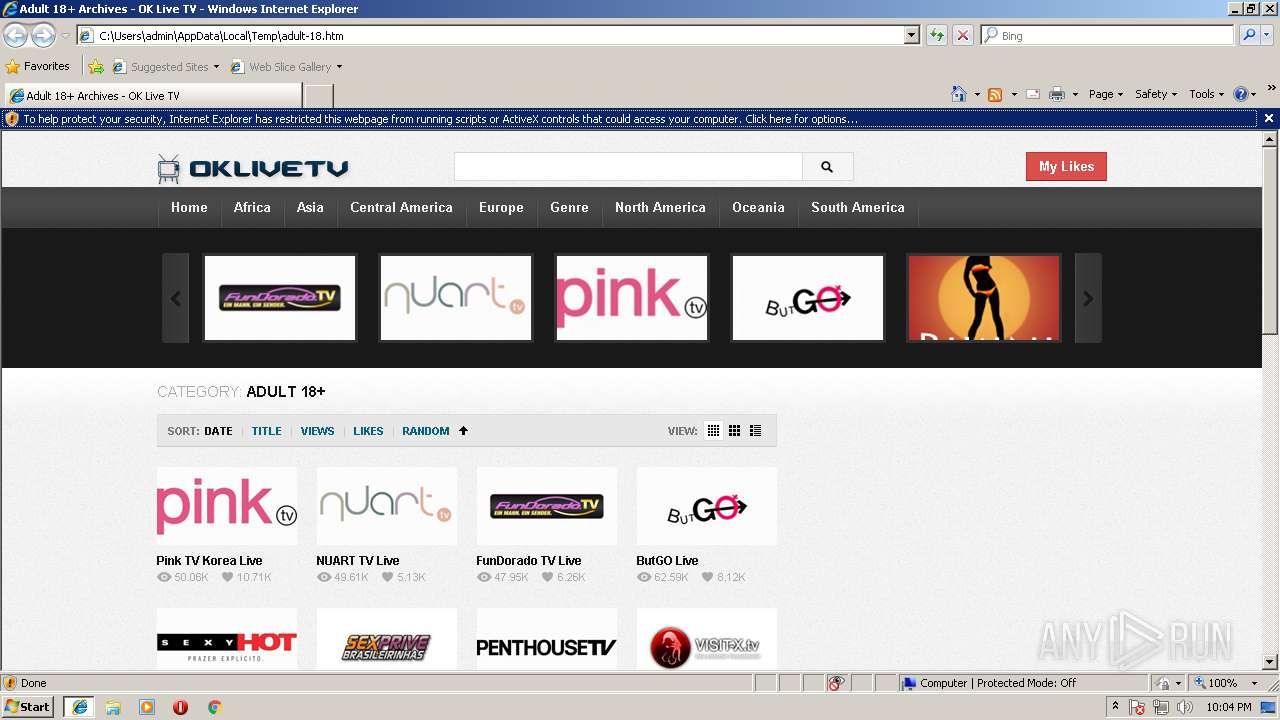This screenshot has width=1280, height=720.
Task: Click the Refresh page icon
Action: pos(937,35)
